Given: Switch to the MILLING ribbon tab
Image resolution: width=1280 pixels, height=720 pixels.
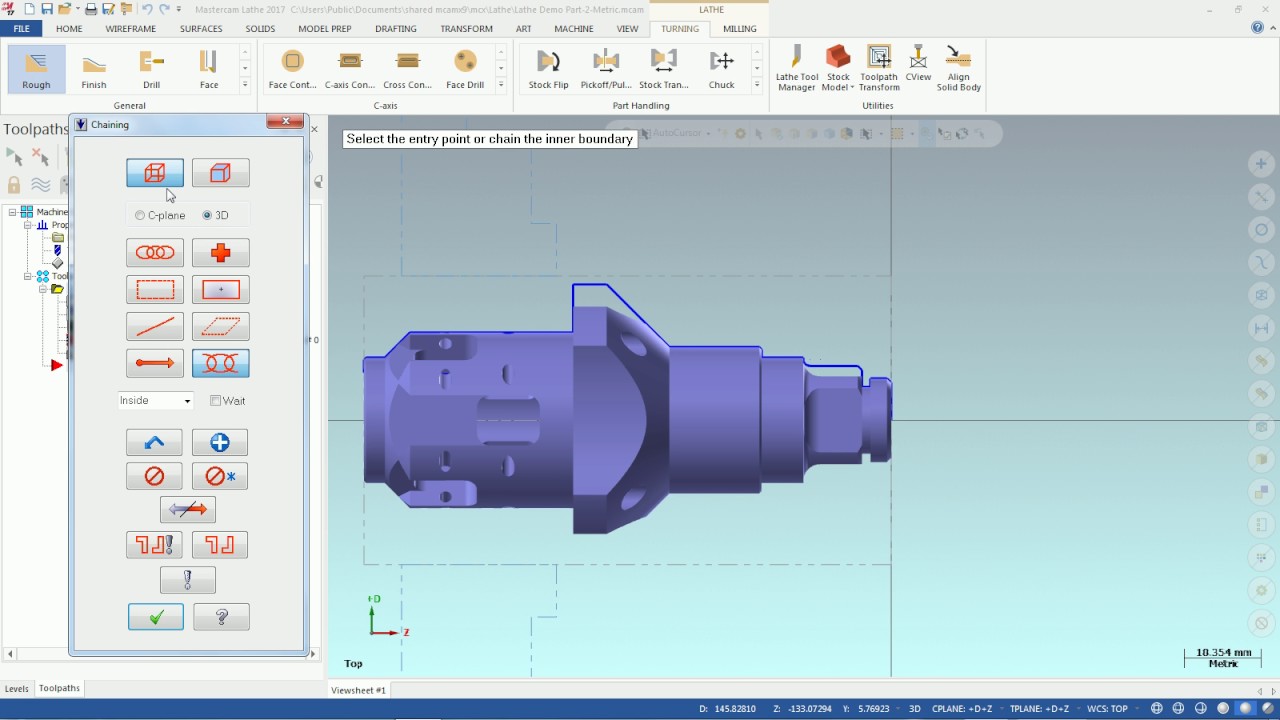Looking at the screenshot, I should [x=740, y=29].
